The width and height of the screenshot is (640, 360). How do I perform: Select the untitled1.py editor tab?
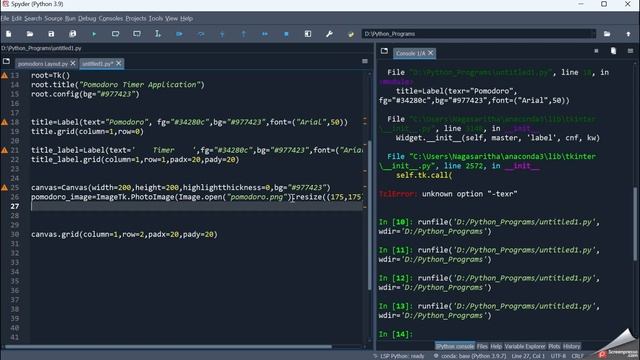pyautogui.click(x=97, y=64)
